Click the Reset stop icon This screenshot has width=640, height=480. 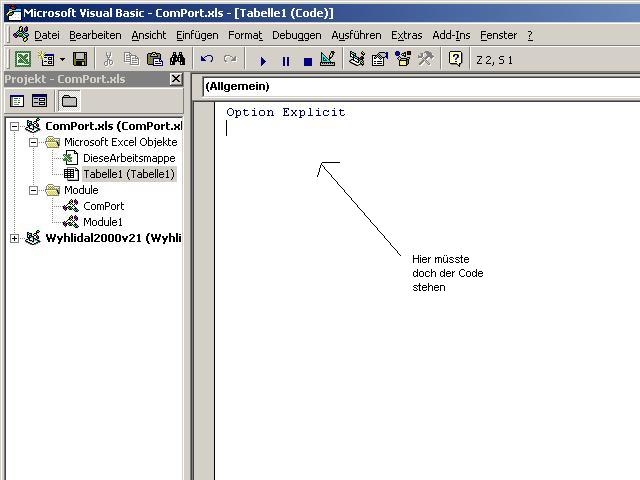[308, 61]
